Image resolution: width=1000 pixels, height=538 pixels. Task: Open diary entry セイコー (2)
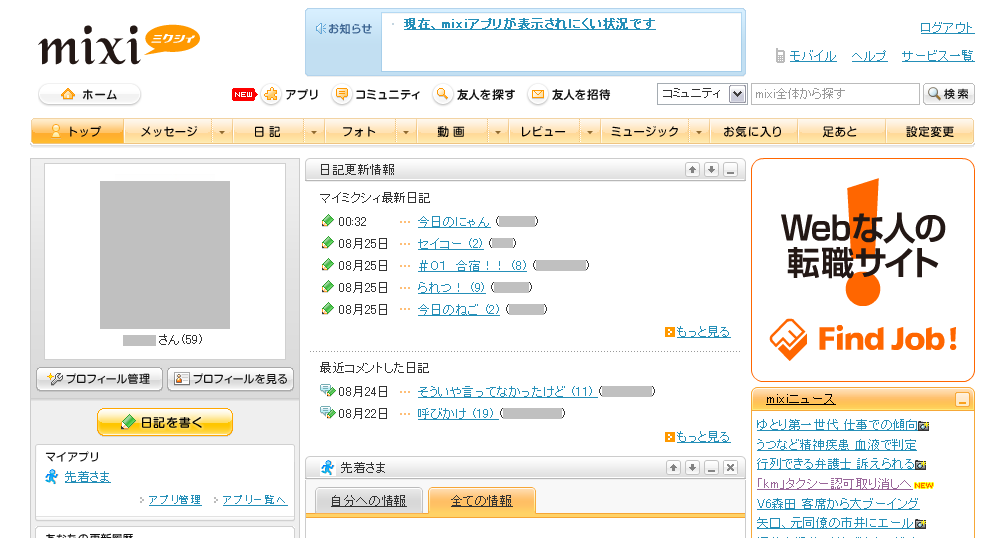450,244
